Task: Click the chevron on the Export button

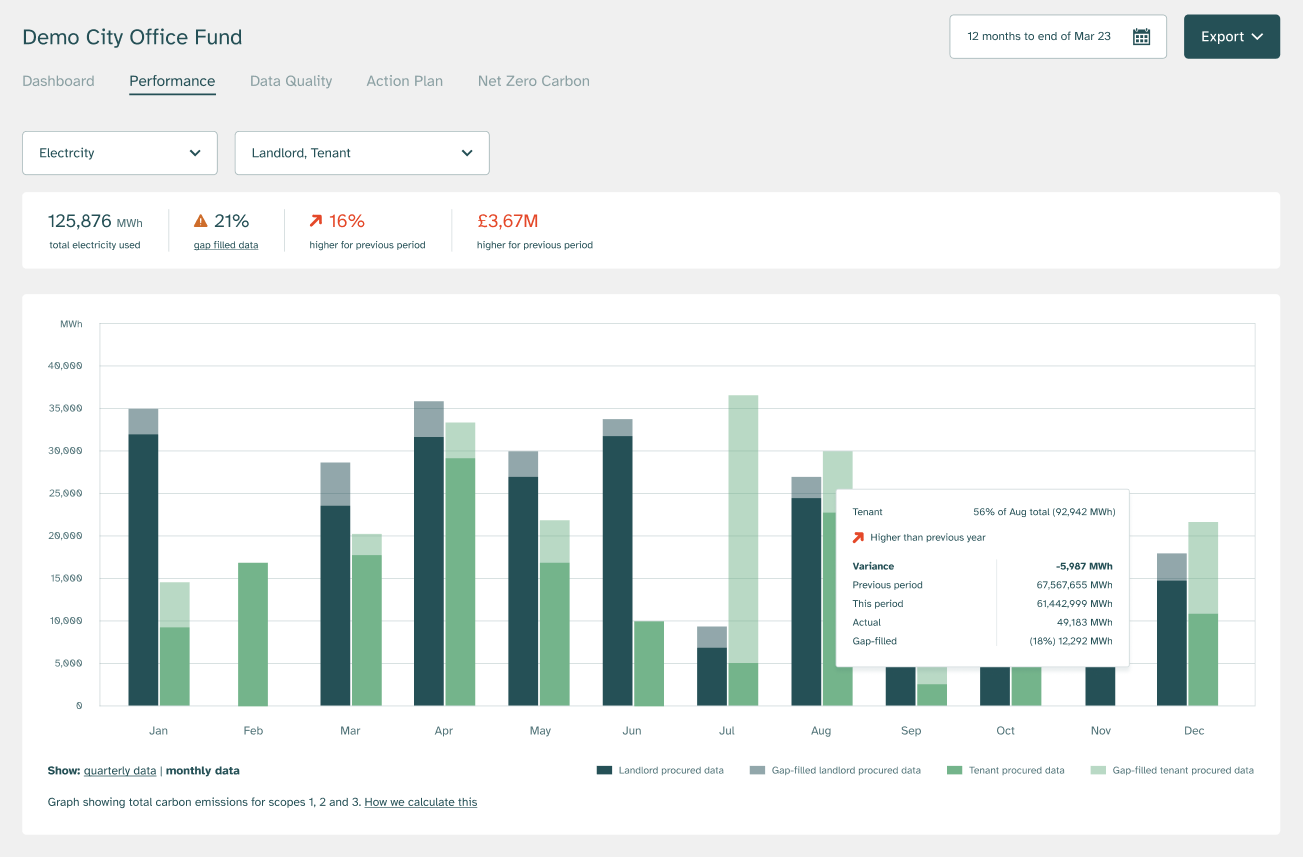Action: [x=1257, y=37]
